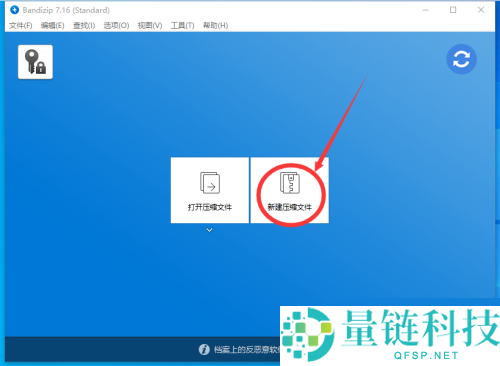This screenshot has height=366, width=500.
Task: Minimize the Bandizip window
Action: [x=426, y=10]
